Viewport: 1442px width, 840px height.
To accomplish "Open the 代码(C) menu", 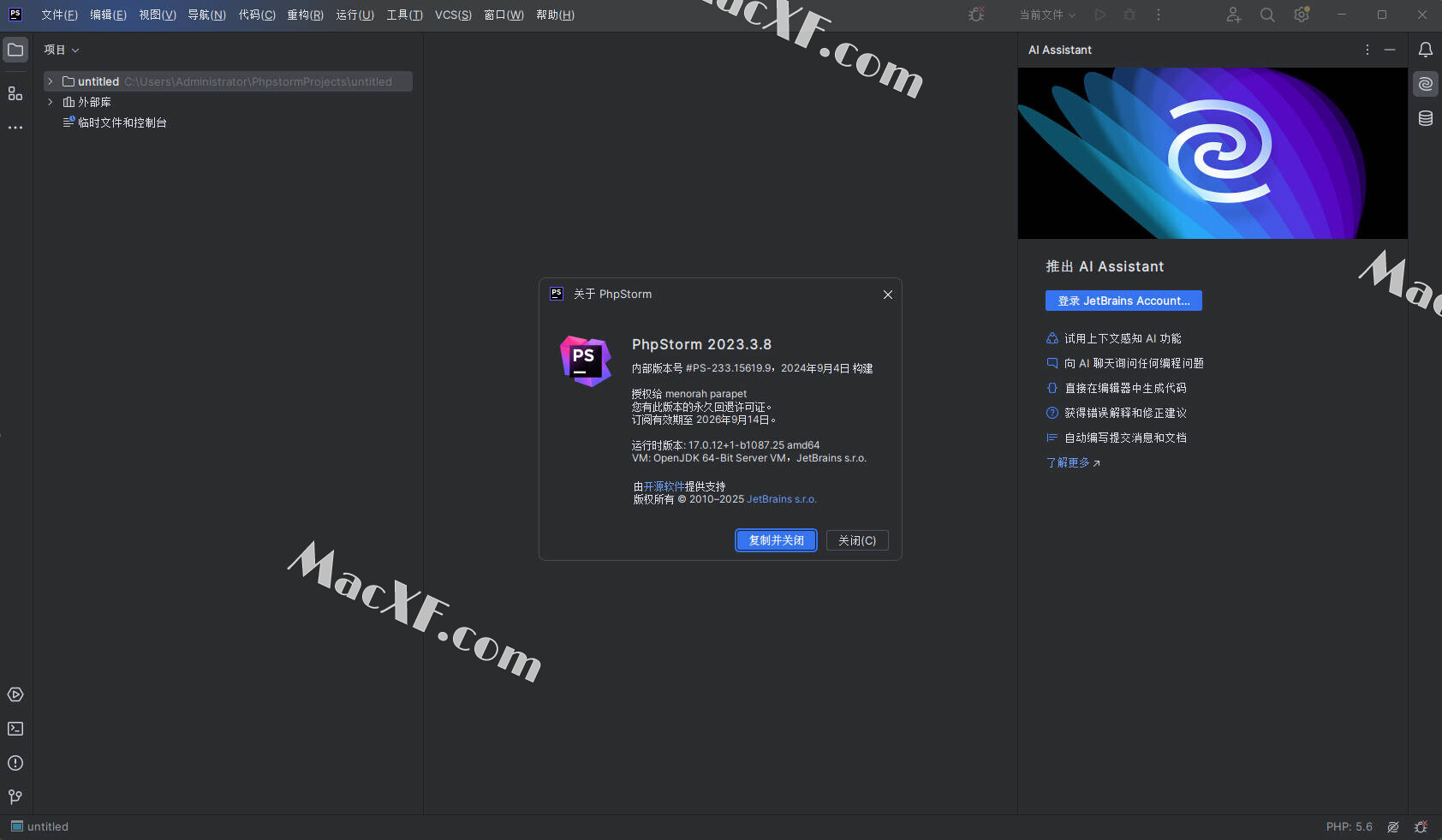I will pos(257,15).
